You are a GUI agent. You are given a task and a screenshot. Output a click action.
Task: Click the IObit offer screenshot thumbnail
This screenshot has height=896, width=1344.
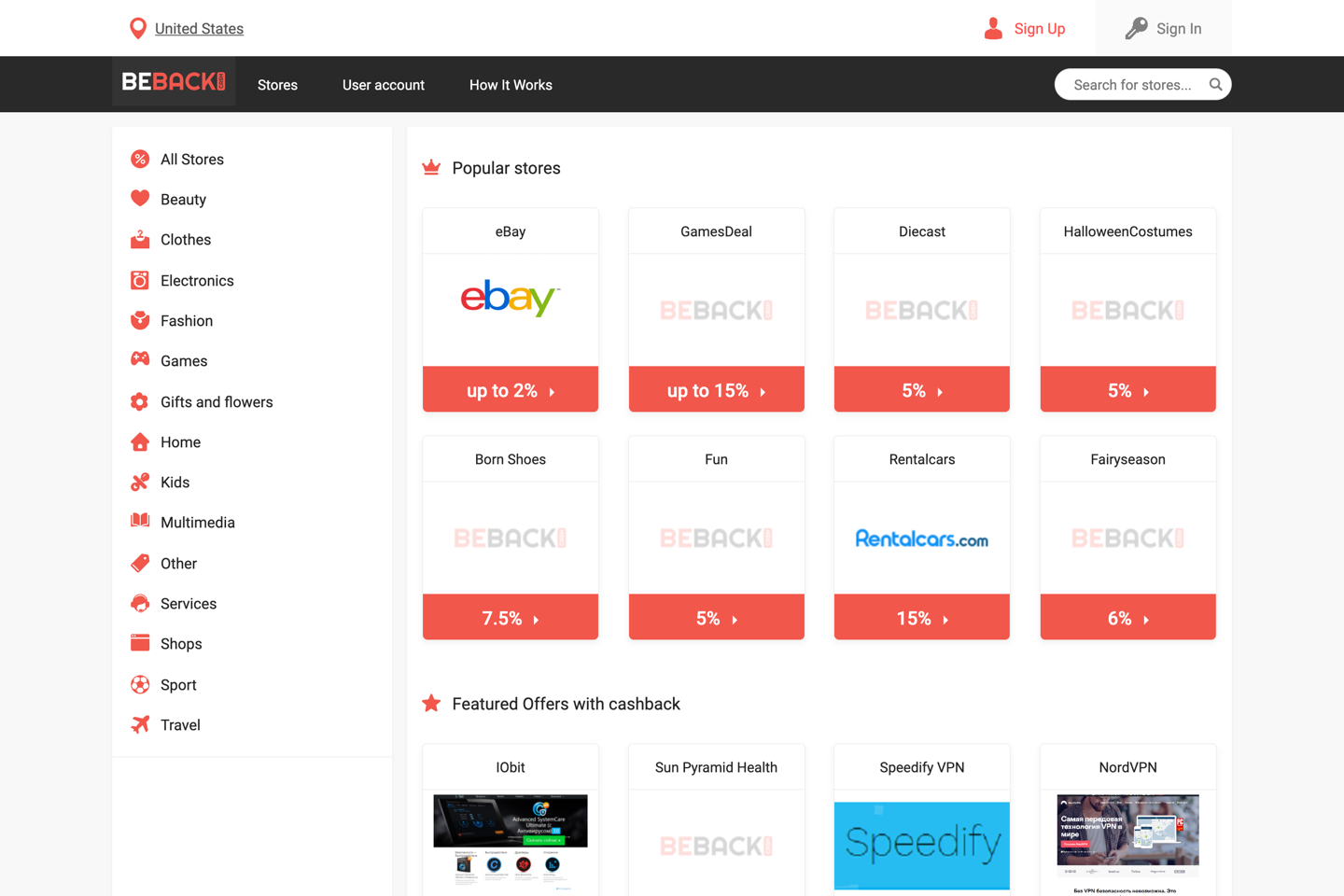[x=511, y=843]
